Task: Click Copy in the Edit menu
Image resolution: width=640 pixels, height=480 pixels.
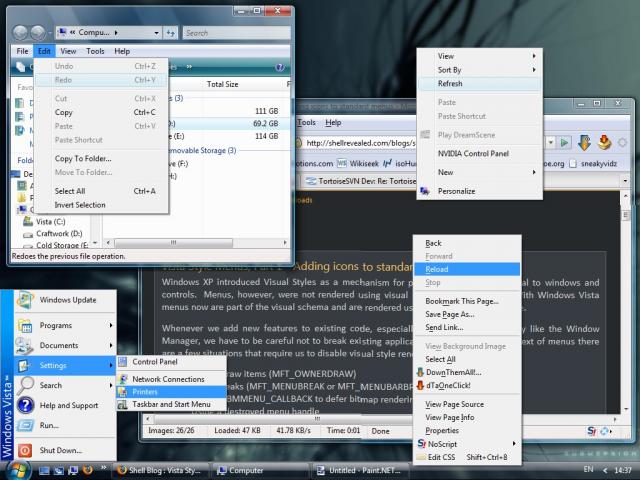Action: coord(101,112)
